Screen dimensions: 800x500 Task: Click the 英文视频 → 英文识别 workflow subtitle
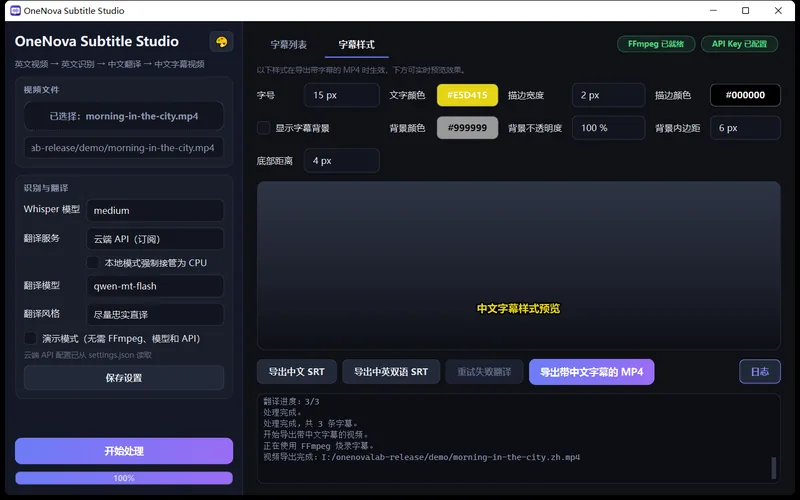tap(110, 64)
